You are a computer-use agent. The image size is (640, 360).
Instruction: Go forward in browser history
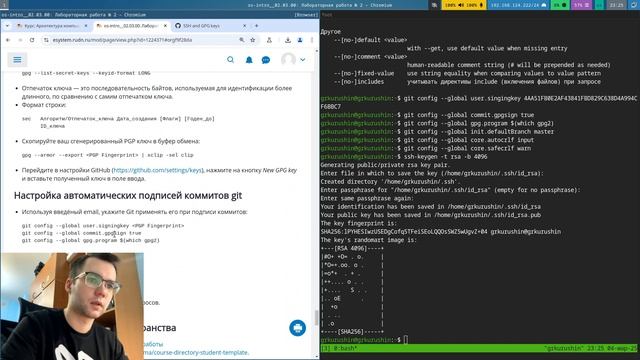(x=20, y=40)
